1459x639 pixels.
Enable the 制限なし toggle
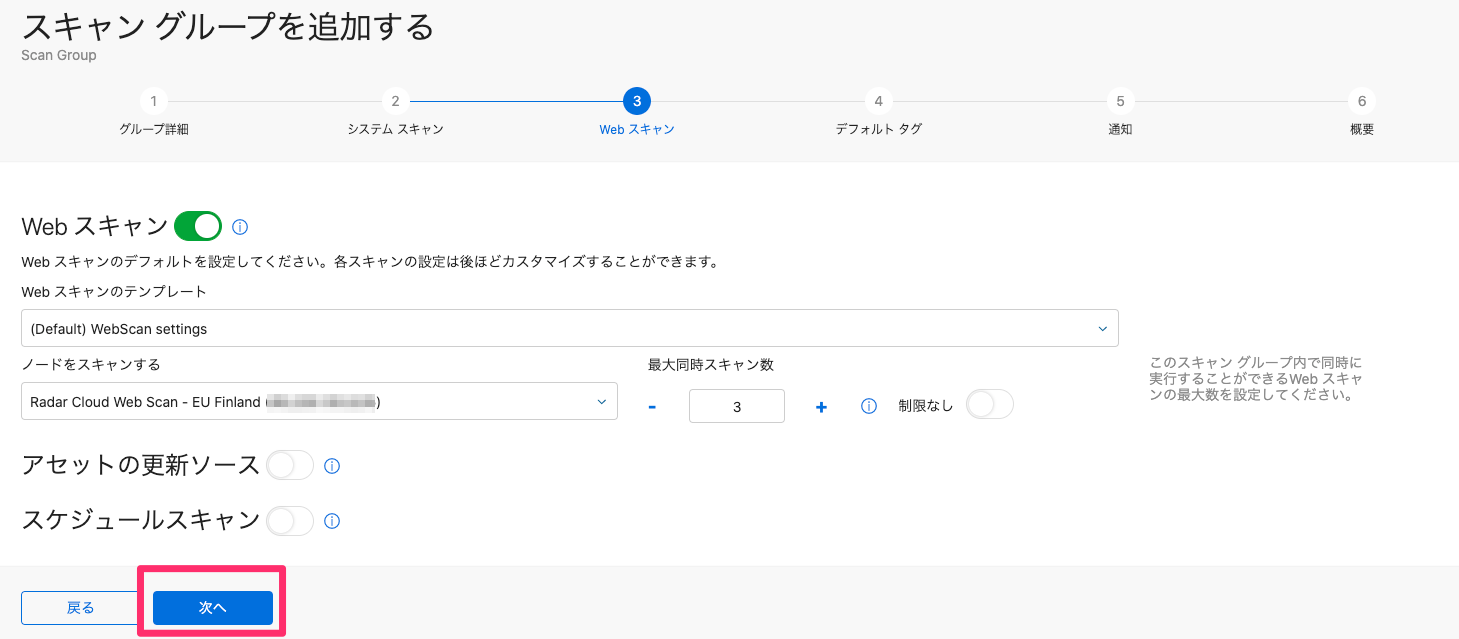point(989,405)
